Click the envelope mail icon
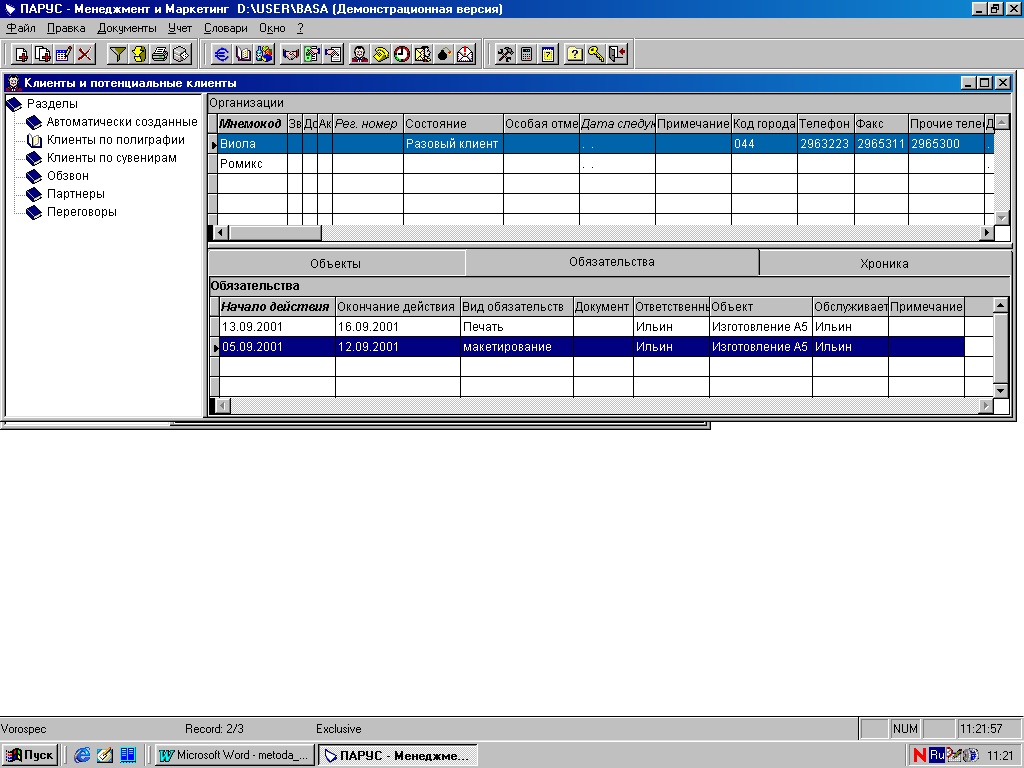Viewport: 1024px width, 768px height. click(465, 54)
